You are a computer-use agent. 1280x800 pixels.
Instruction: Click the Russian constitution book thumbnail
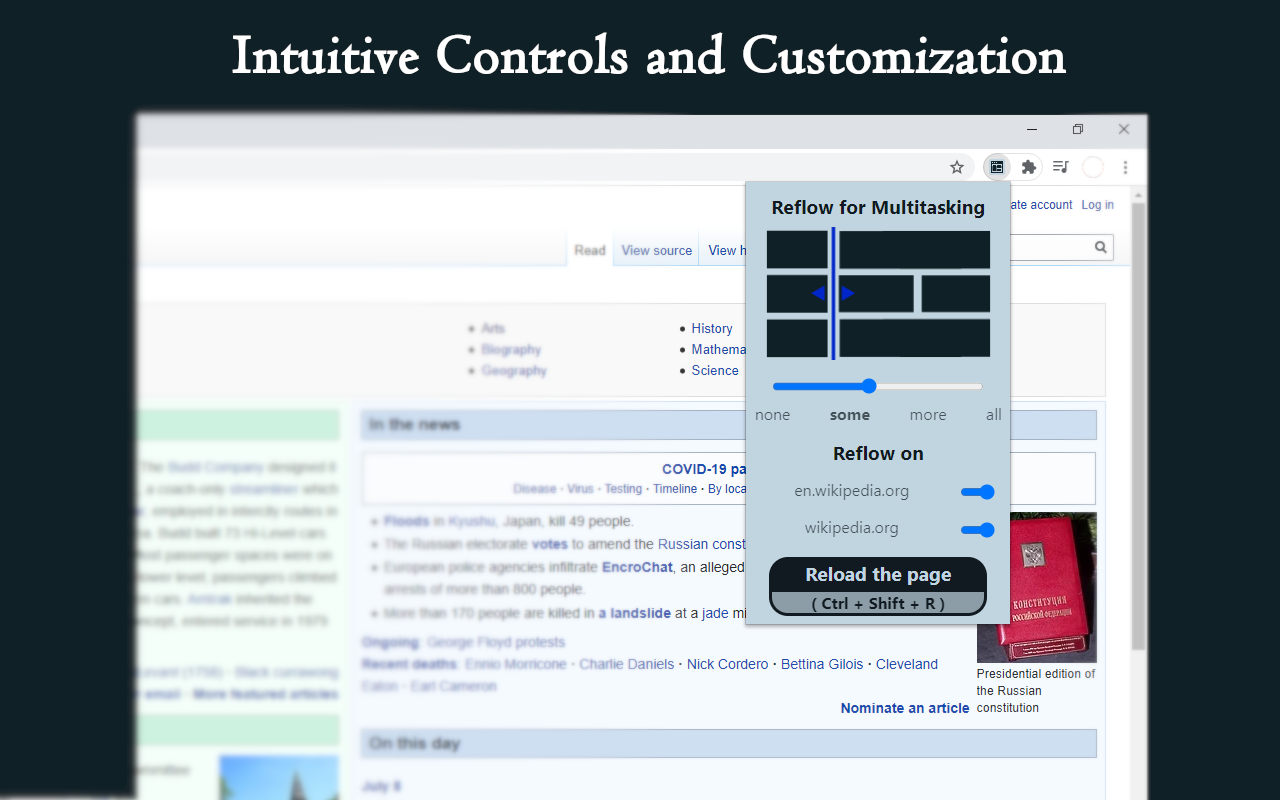(1036, 587)
